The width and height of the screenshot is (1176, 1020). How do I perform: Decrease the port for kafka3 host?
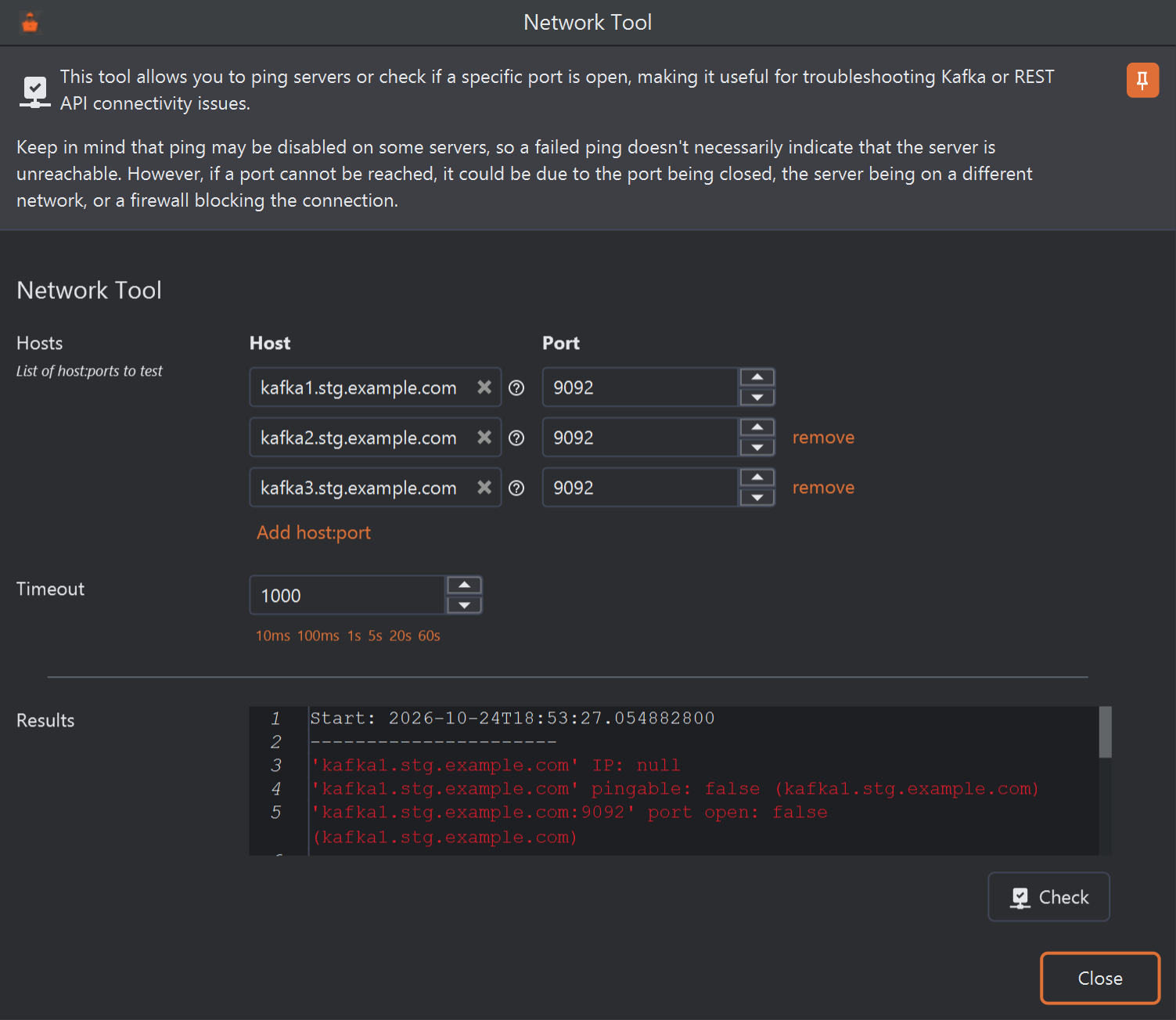[757, 497]
